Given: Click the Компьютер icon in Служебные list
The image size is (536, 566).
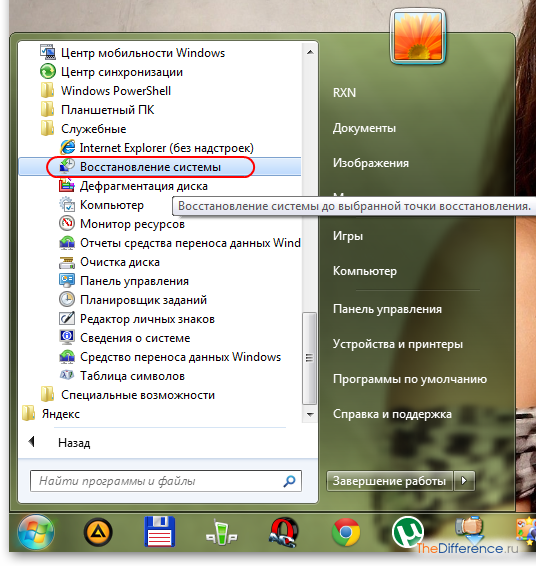Looking at the screenshot, I should (x=67, y=205).
